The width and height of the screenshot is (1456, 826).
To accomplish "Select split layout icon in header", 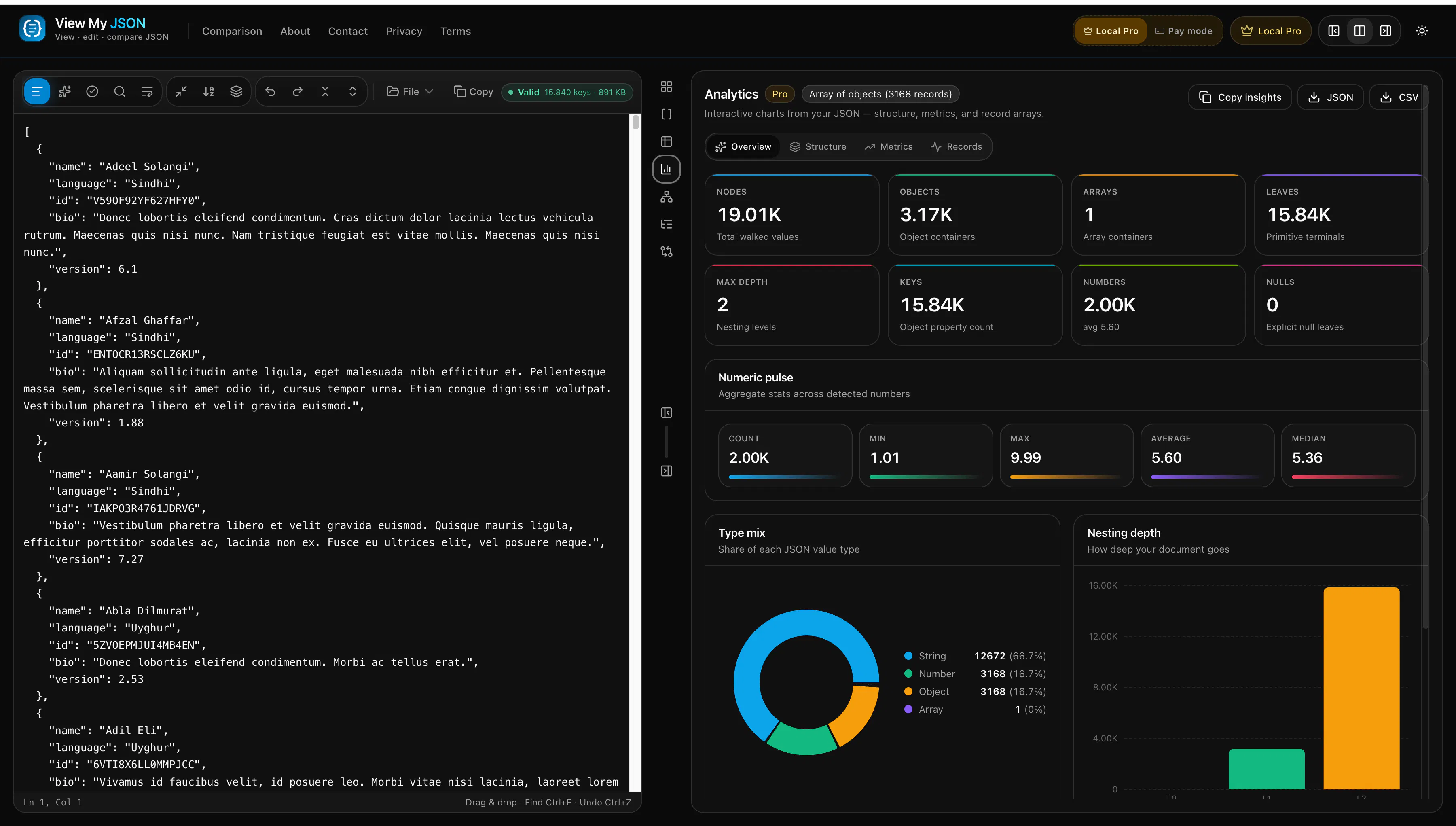I will click(1360, 31).
